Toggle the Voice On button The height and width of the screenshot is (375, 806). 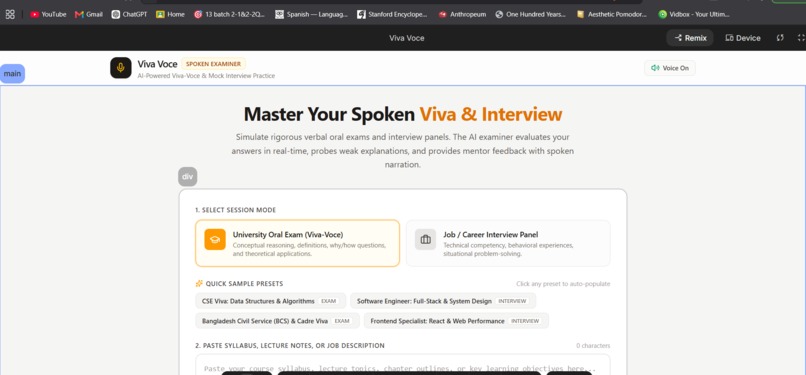coord(670,68)
